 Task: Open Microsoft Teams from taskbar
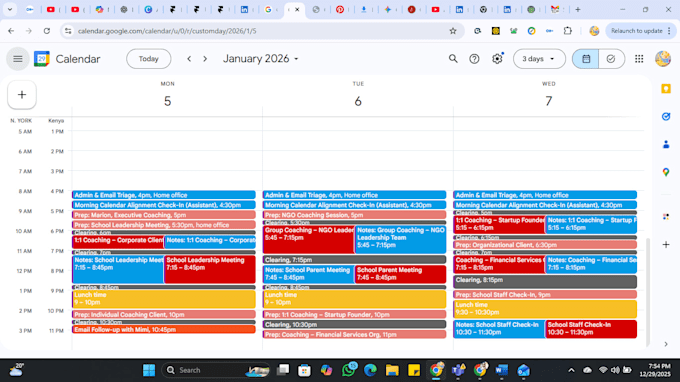point(458,370)
